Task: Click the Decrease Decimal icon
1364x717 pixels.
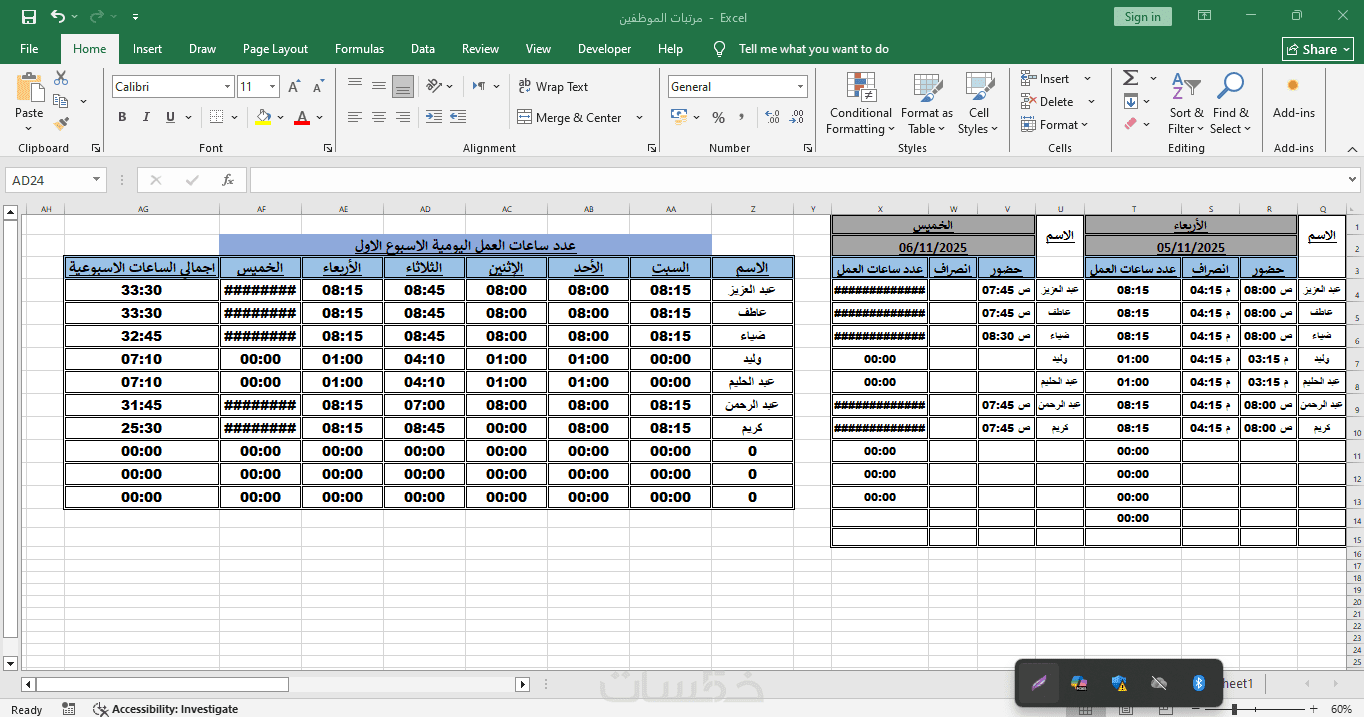Action: tap(797, 117)
